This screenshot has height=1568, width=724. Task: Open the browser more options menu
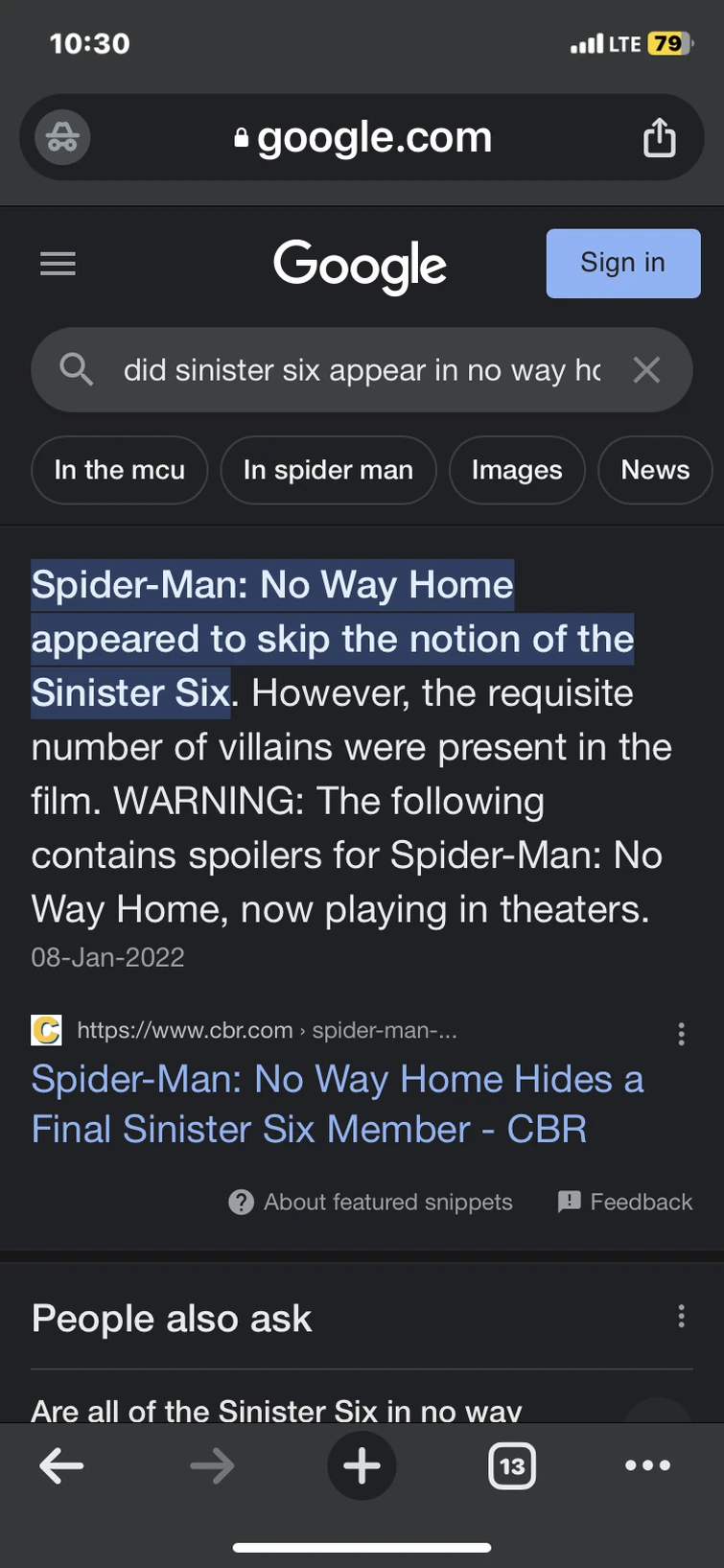point(647,1465)
